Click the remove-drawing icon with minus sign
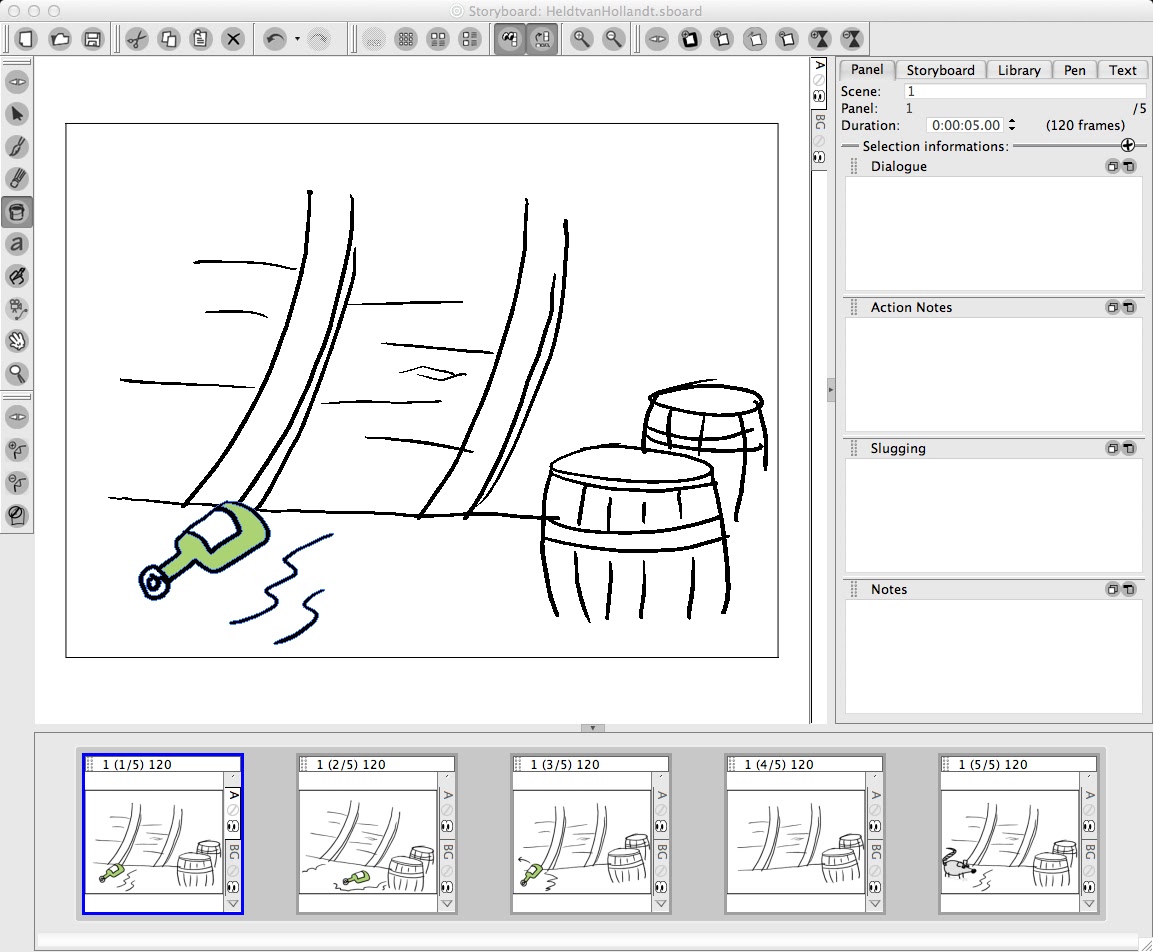Screen dimensions: 1153x952 18,482
